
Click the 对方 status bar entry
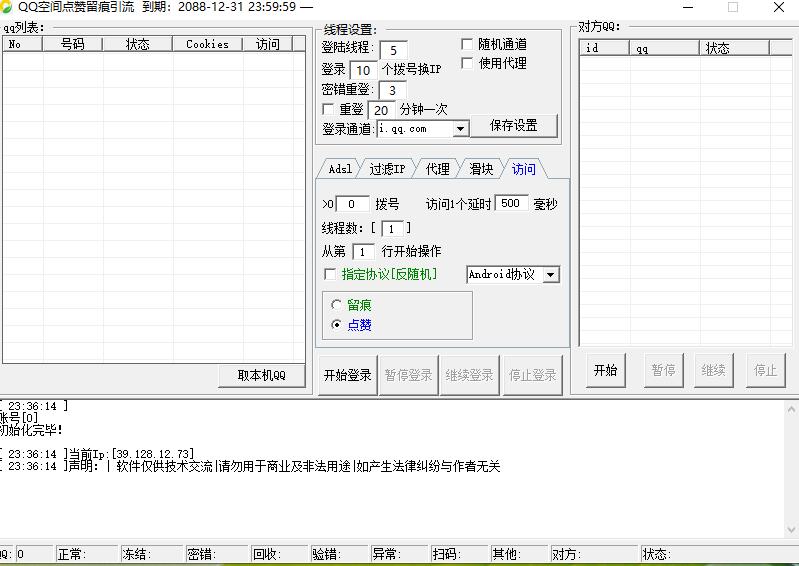pos(594,554)
